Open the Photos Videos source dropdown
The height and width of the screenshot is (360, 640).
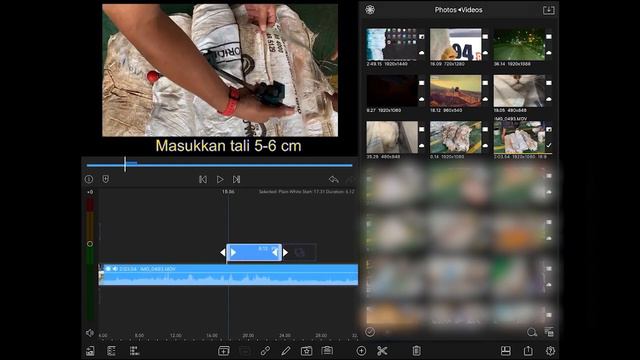pos(458,10)
